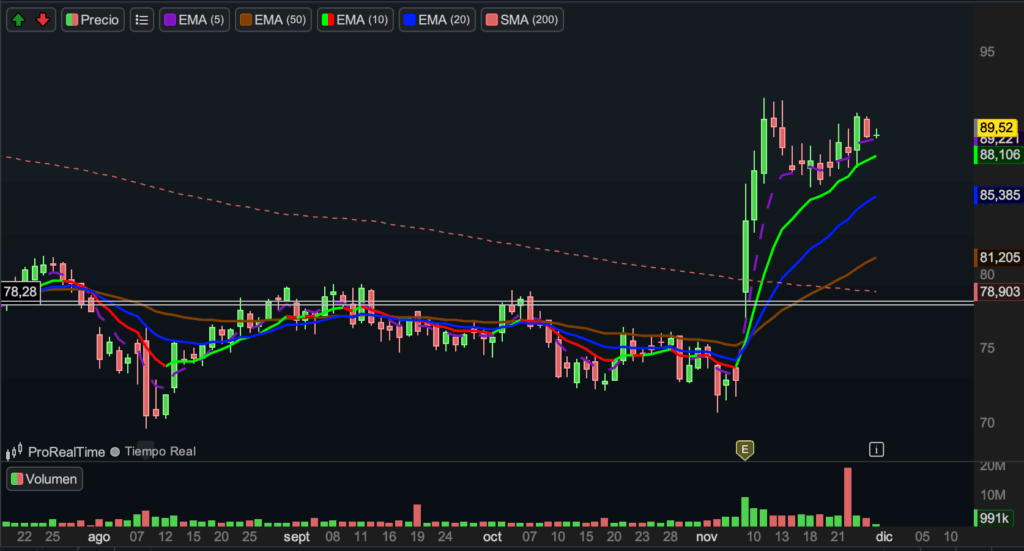Click the info 'i' marker near dic
1024x551 pixels.
877,449
